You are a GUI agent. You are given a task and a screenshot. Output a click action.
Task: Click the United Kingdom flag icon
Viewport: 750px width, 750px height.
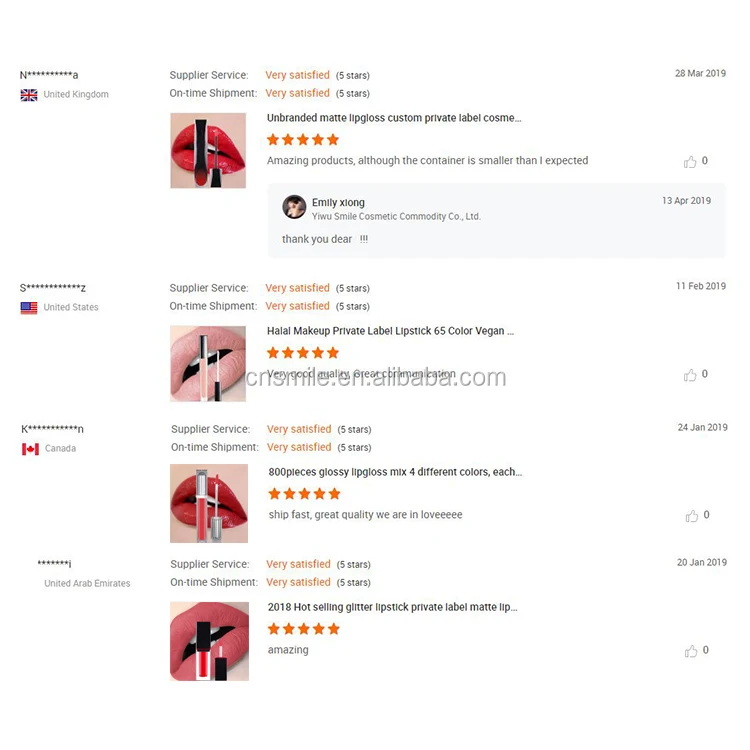click(x=29, y=95)
